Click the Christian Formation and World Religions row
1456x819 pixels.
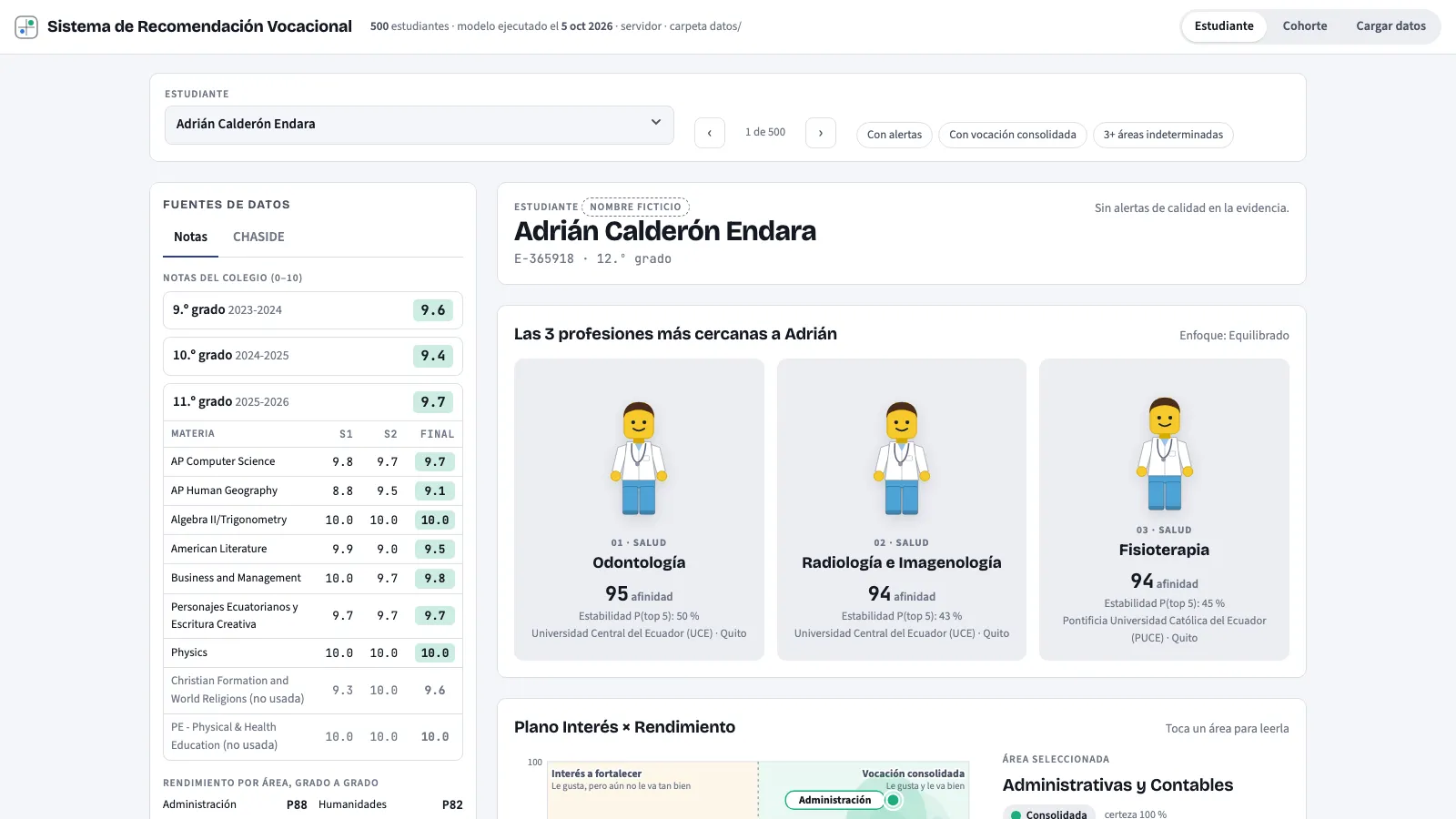(x=313, y=691)
